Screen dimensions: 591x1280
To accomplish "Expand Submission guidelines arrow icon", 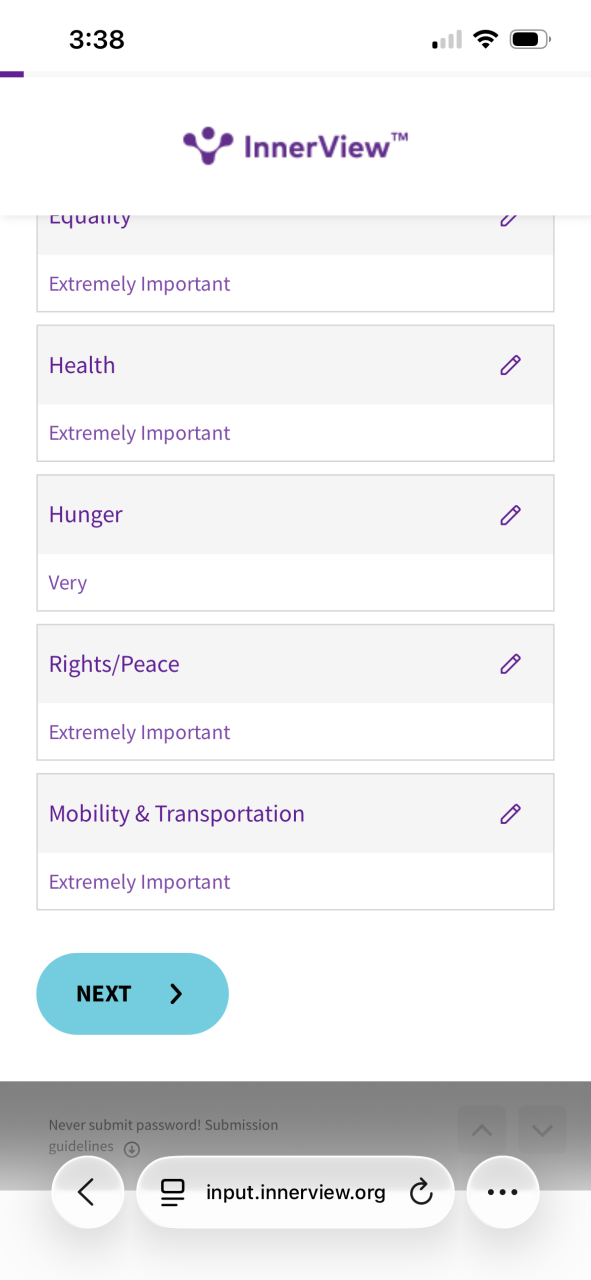I will 131,1148.
